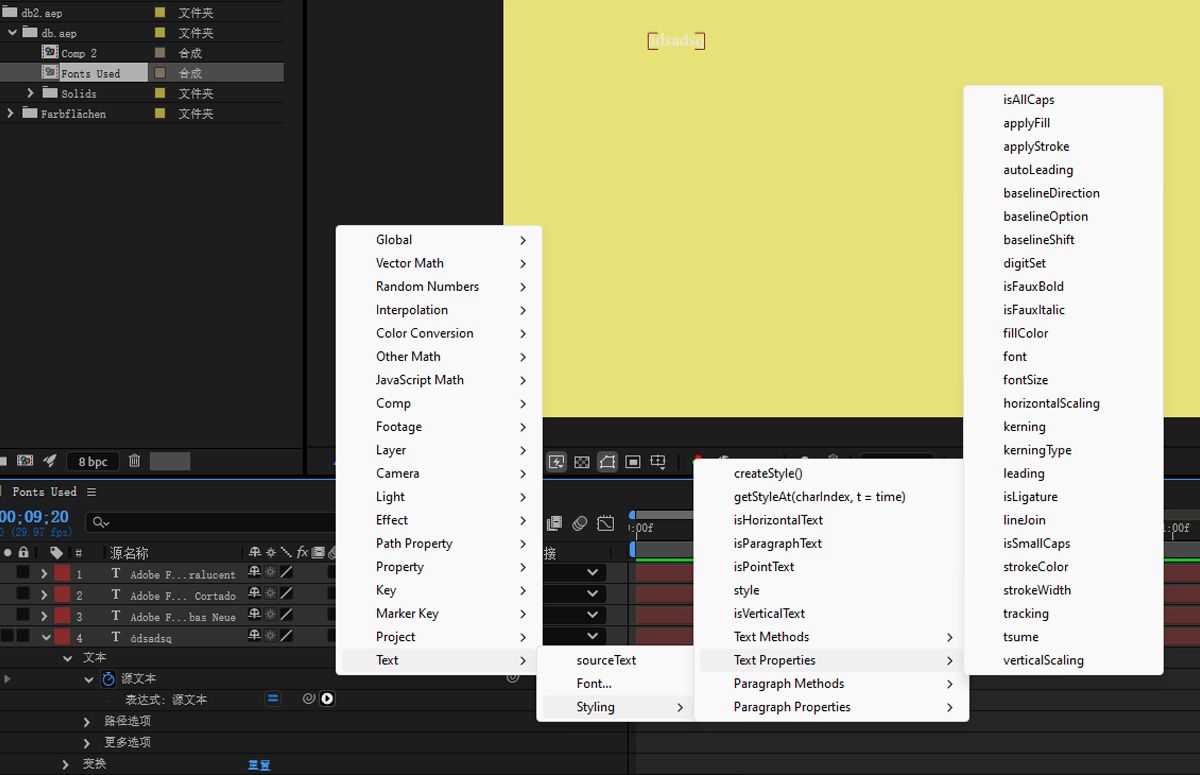This screenshot has height=775, width=1200.
Task: Open the Color Conversion submenu
Action: point(439,333)
